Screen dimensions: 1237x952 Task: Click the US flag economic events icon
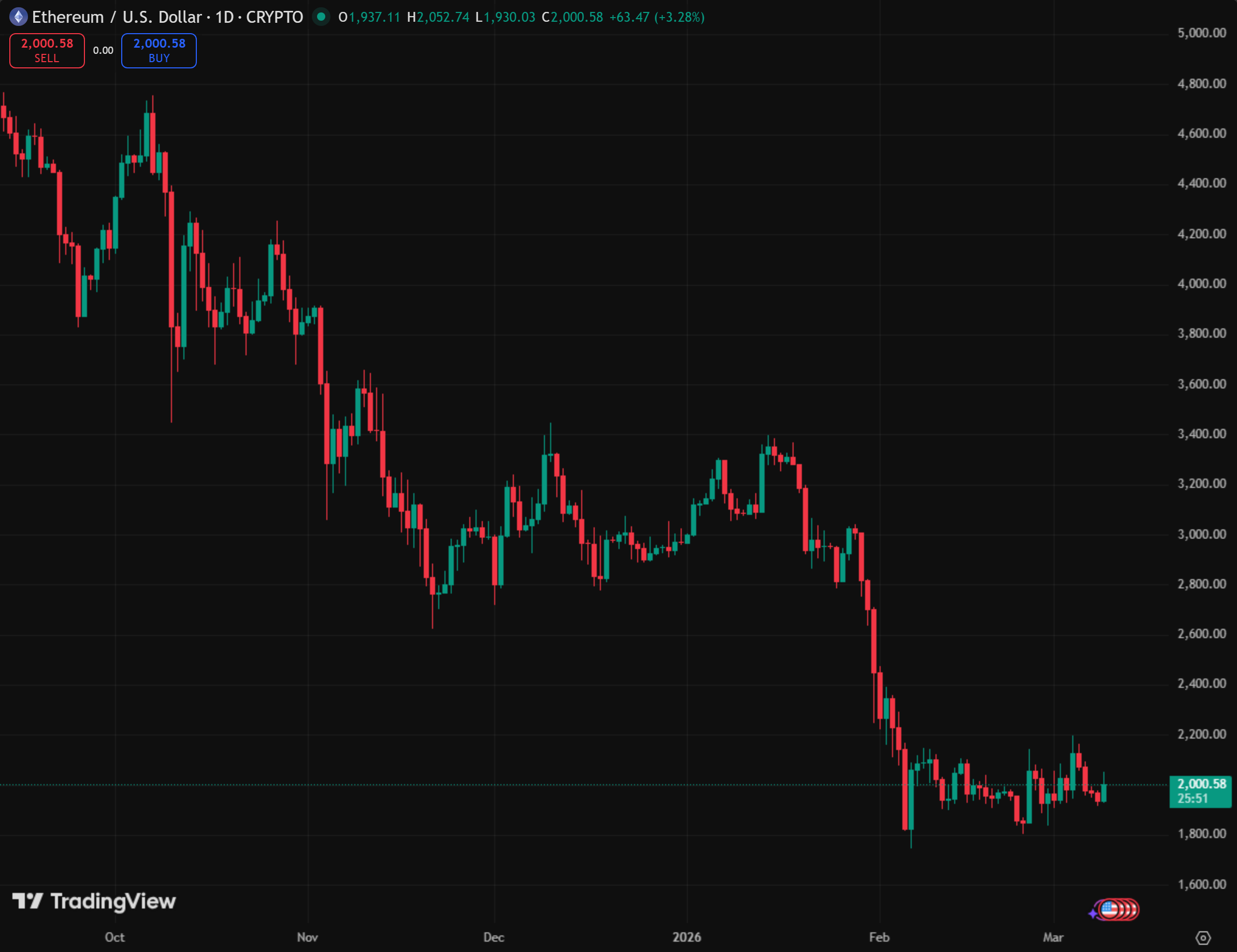[1109, 910]
